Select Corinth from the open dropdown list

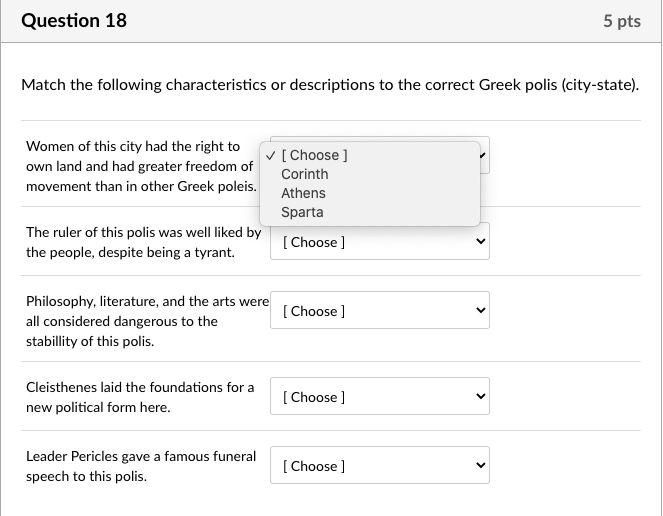click(305, 174)
